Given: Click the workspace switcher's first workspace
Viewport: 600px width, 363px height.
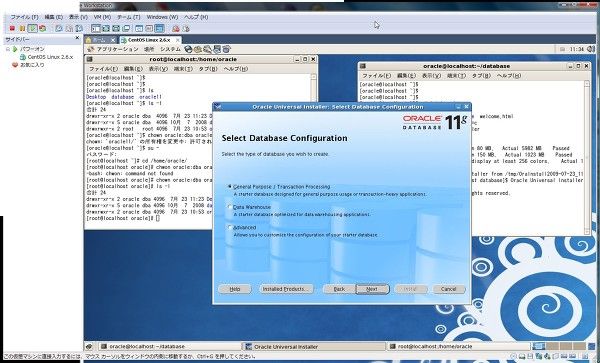Looking at the screenshot, I should coord(539,346).
